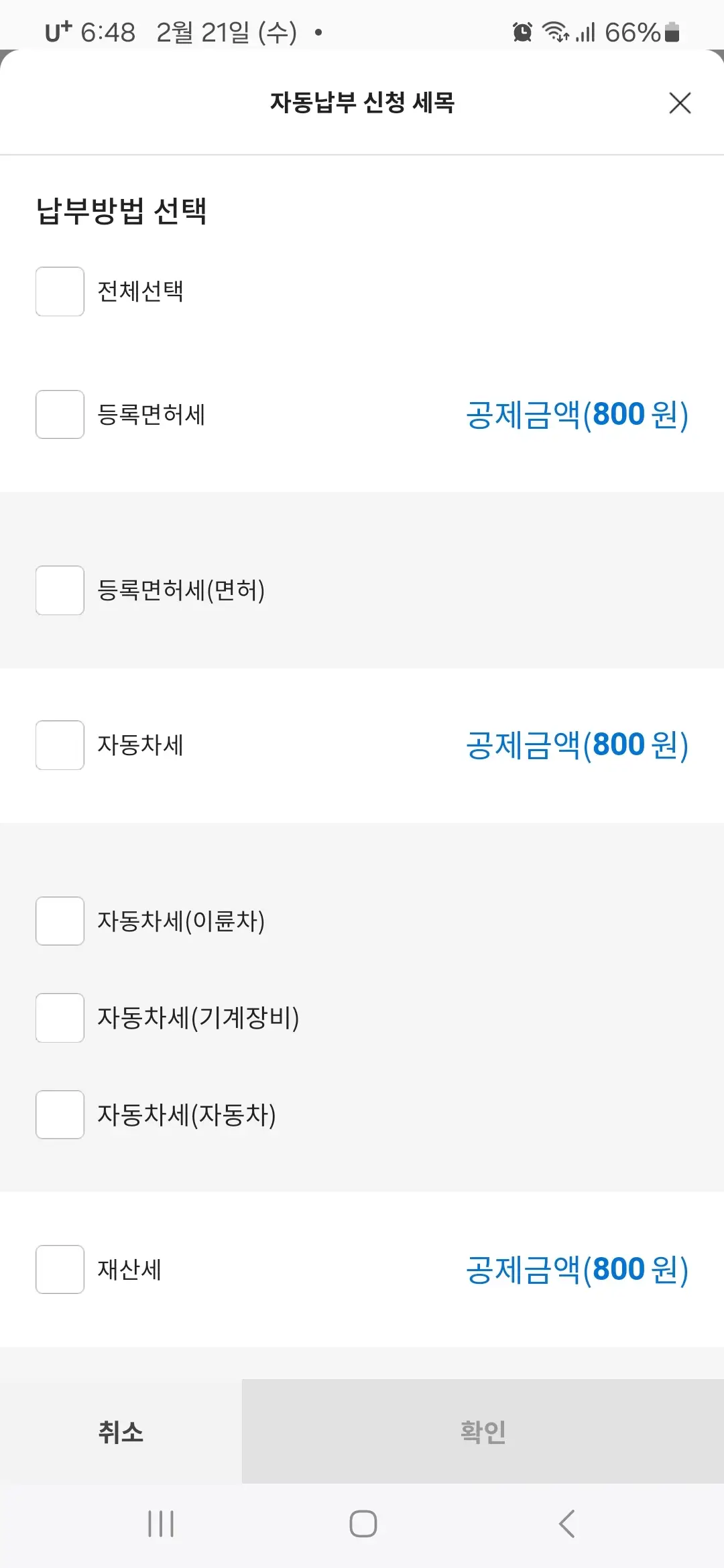Check the 자동차세(자동차) checkbox
The width and height of the screenshot is (724, 1568).
[x=60, y=1115]
